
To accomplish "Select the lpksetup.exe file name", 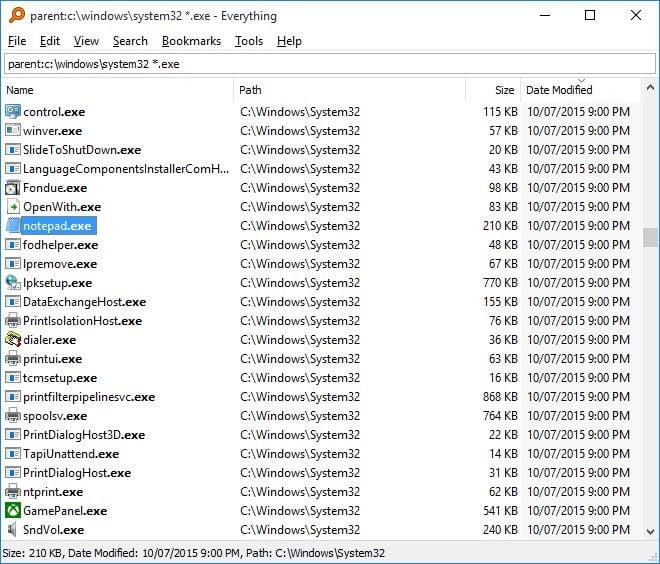I will [58, 282].
